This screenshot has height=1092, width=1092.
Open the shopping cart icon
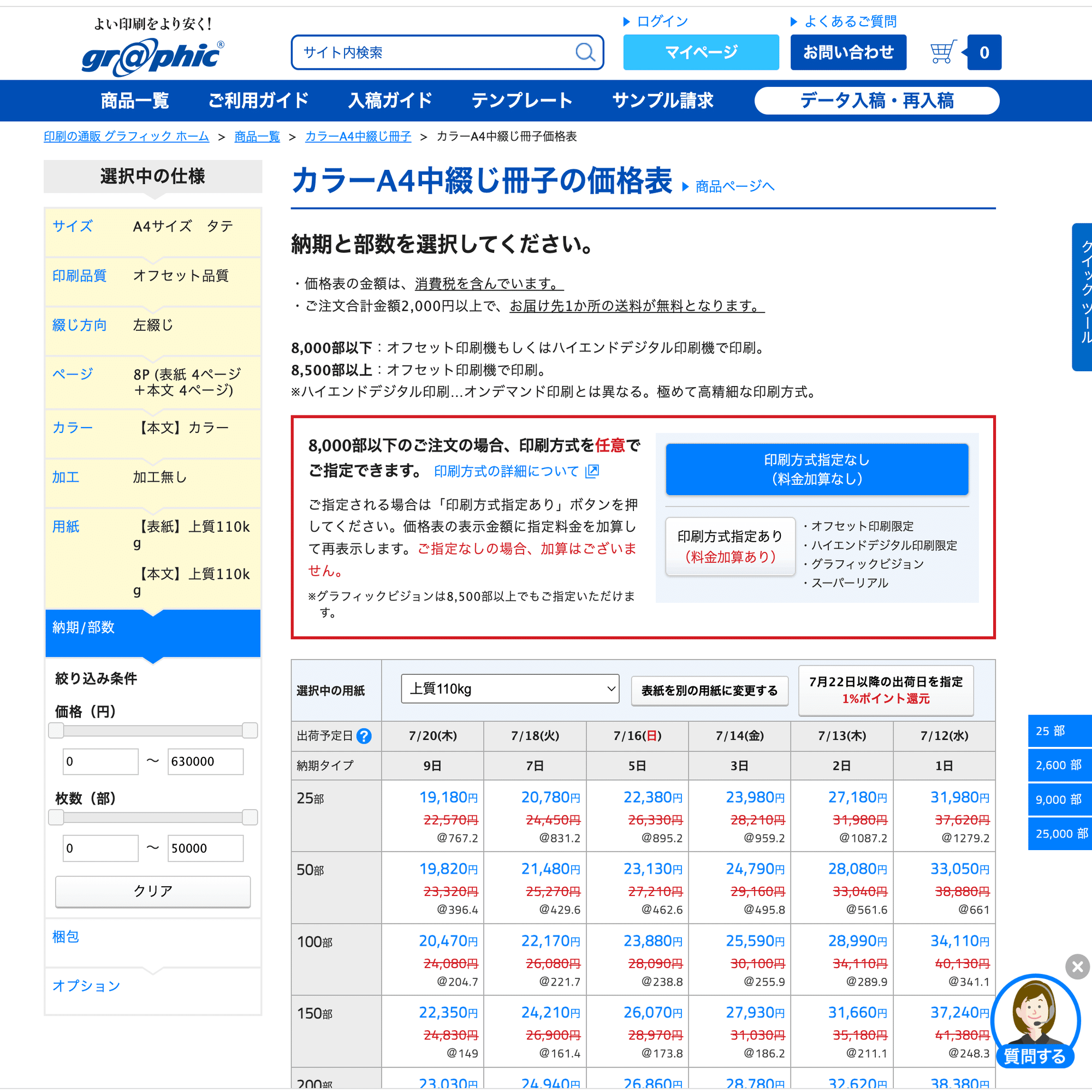(942, 51)
